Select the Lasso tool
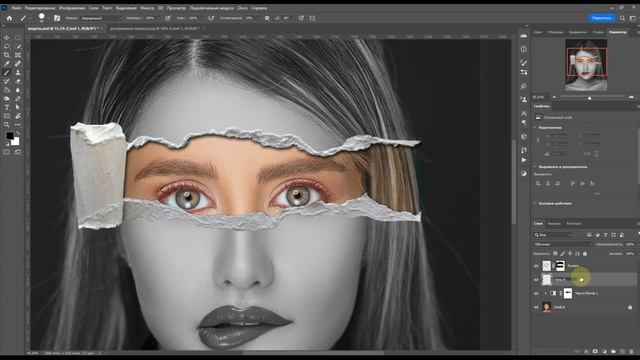640x360 pixels. tap(7, 46)
